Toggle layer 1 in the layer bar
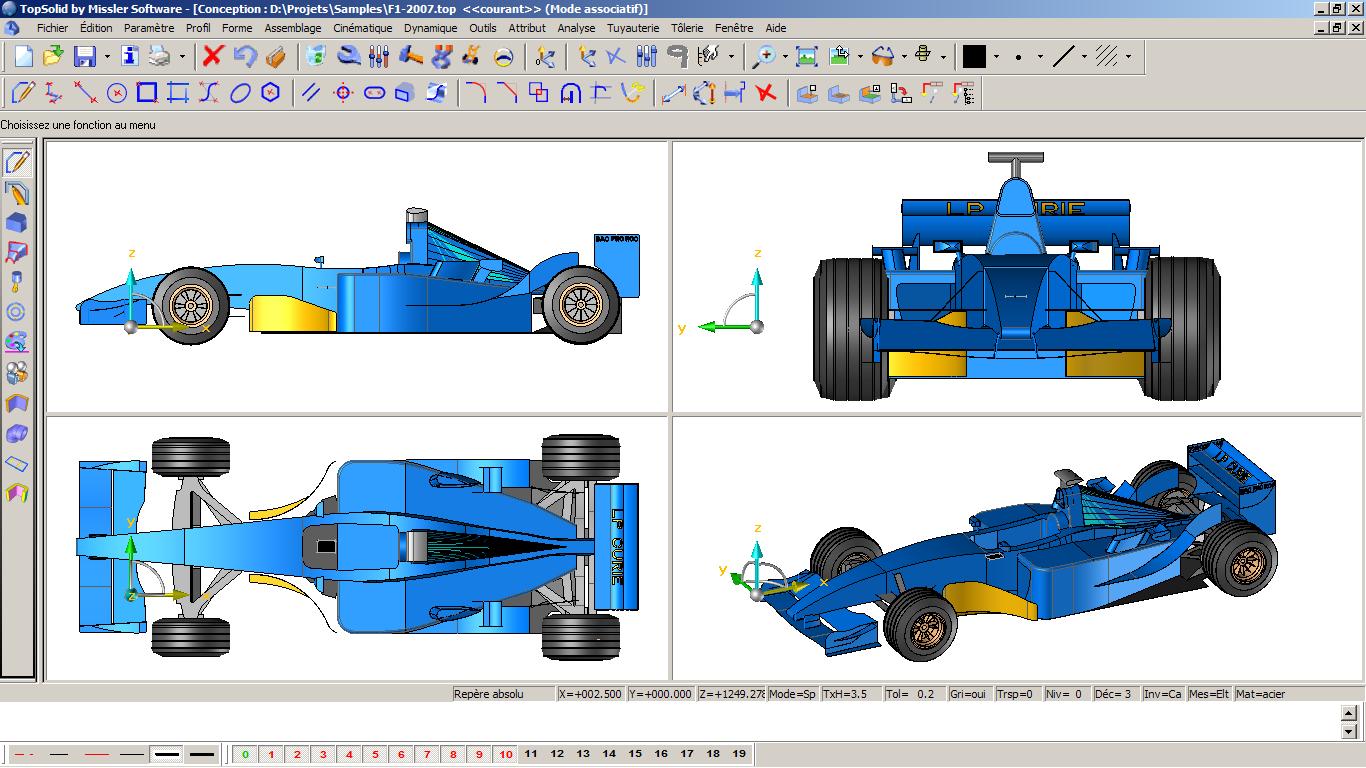This screenshot has width=1366, height=768. coord(271,754)
